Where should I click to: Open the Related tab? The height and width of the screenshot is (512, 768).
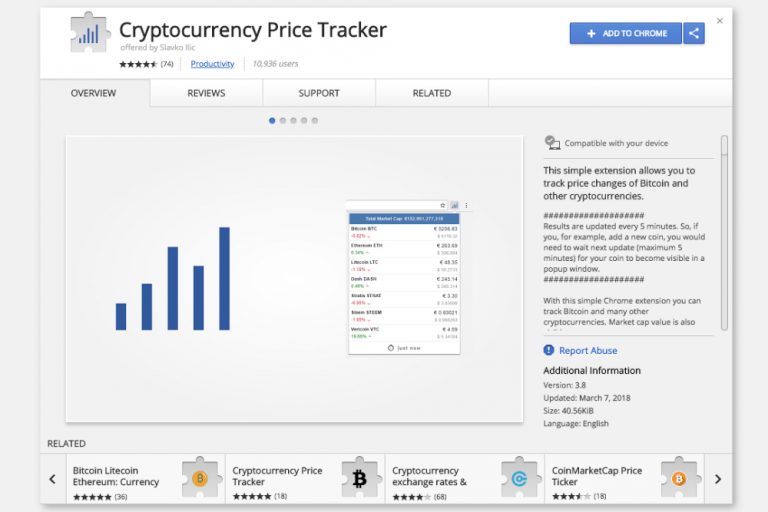tap(432, 93)
